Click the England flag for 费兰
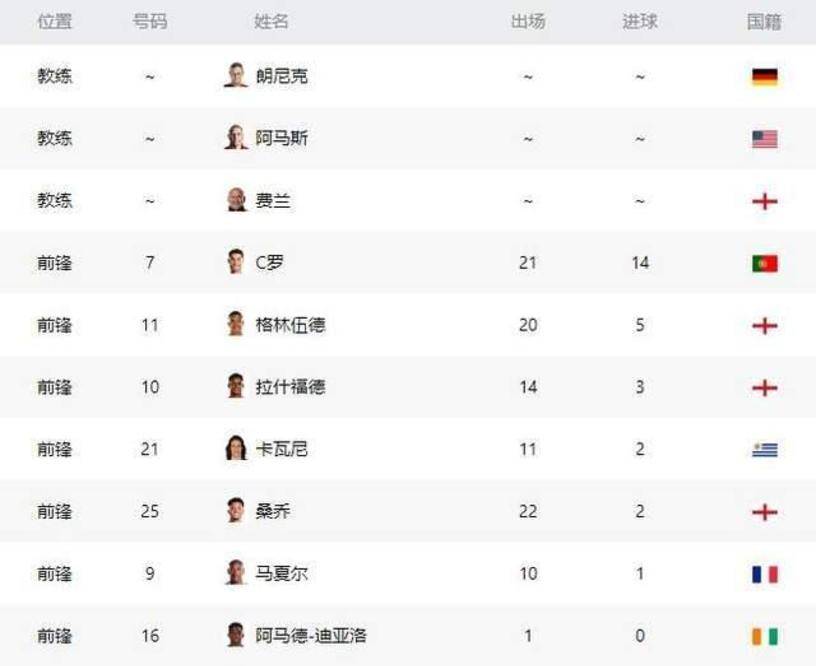This screenshot has height=666, width=816. pyautogui.click(x=764, y=201)
